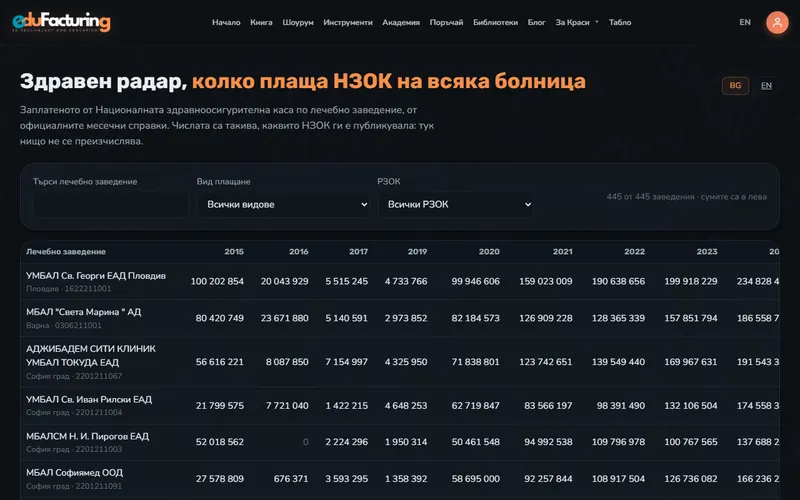
Task: Click the 2019 column header
Action: (417, 252)
